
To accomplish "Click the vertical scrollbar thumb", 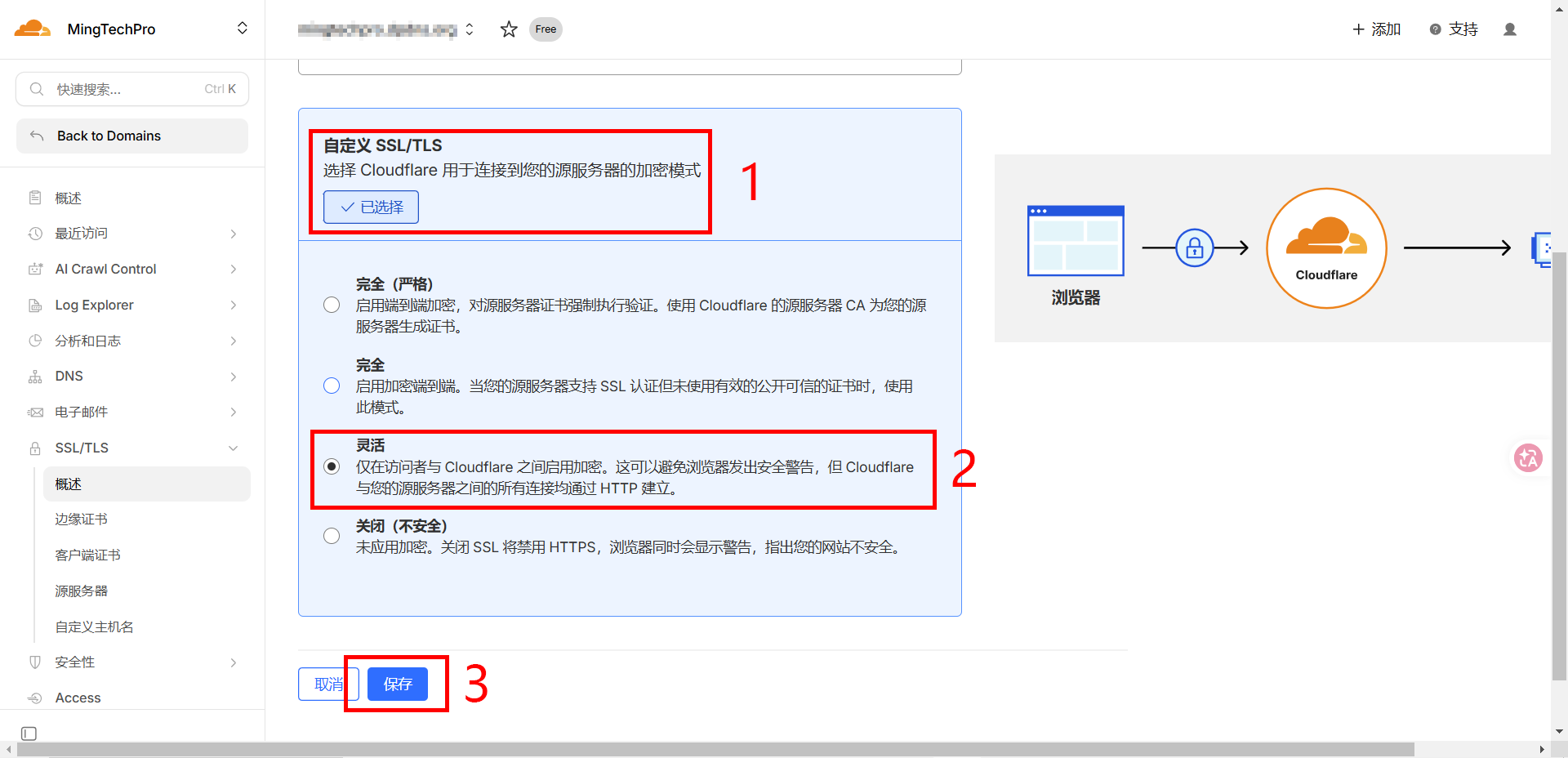I will pyautogui.click(x=1560, y=466).
